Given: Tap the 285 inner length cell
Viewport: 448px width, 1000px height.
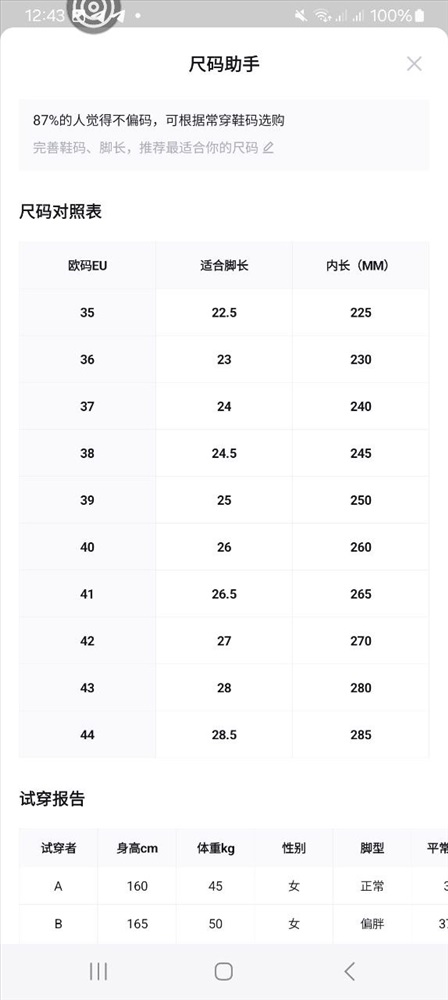Looking at the screenshot, I should click(361, 735).
